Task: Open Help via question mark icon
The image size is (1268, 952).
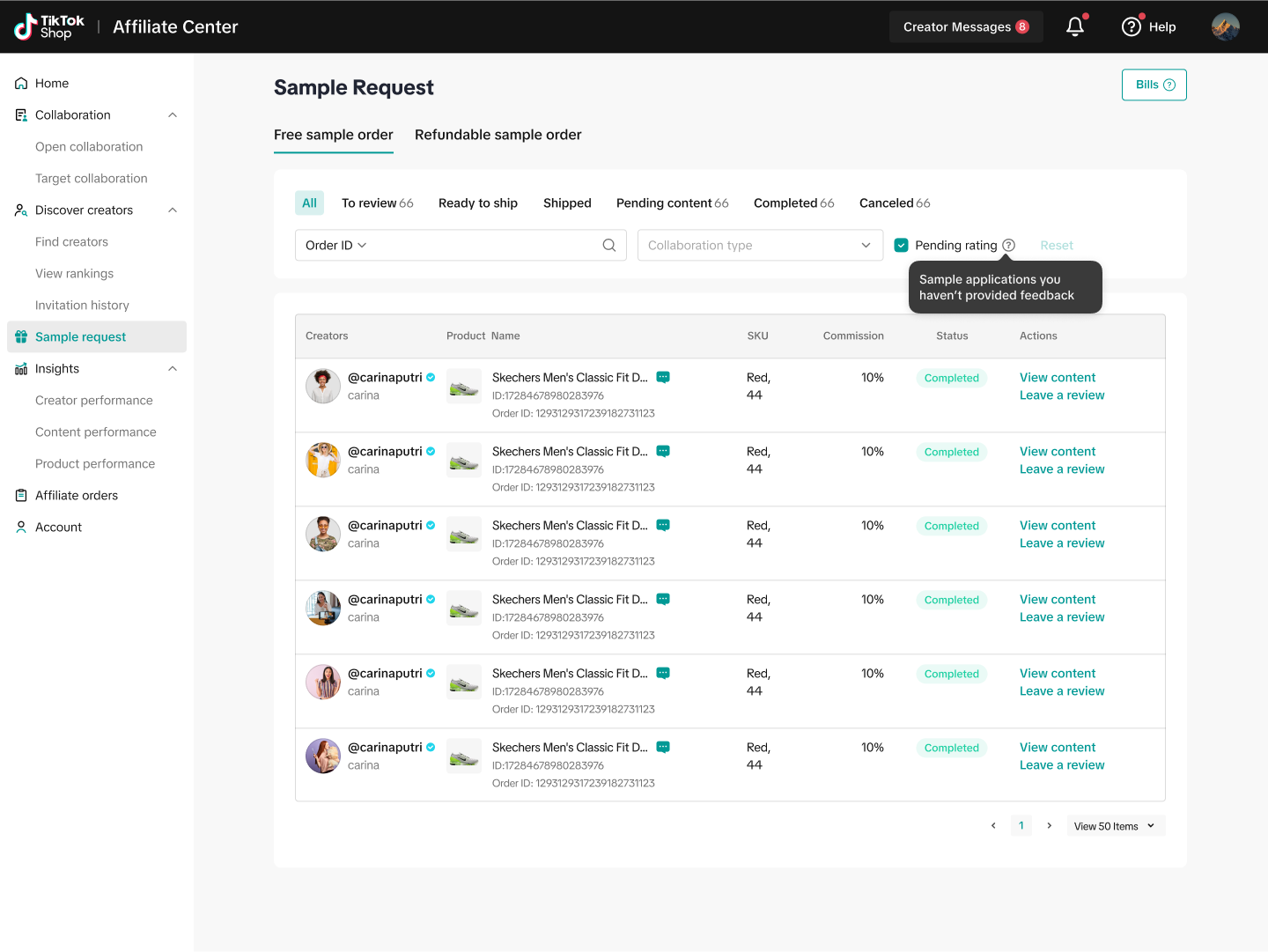Action: click(1132, 27)
